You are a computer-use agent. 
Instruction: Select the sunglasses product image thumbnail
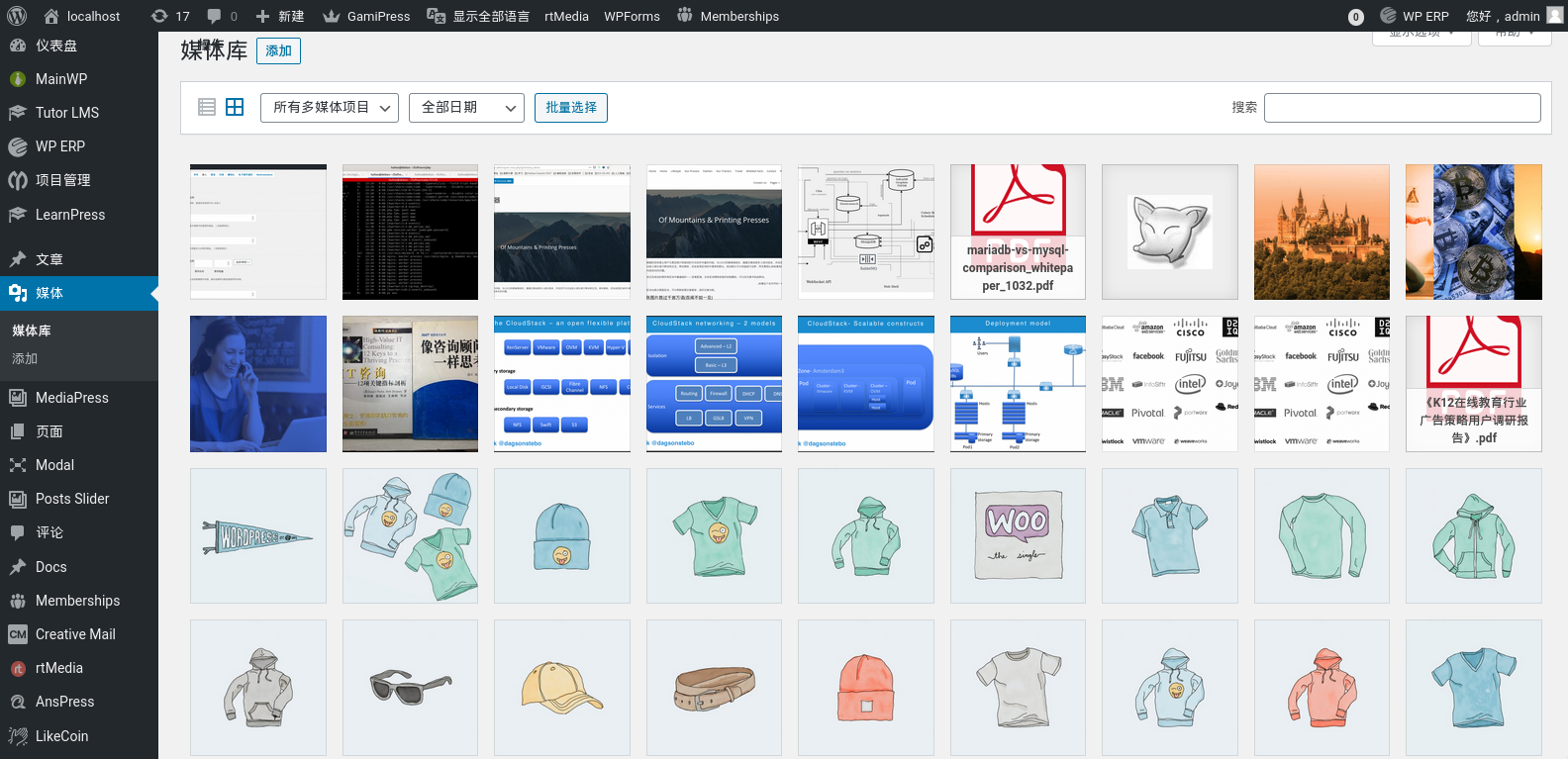click(410, 688)
